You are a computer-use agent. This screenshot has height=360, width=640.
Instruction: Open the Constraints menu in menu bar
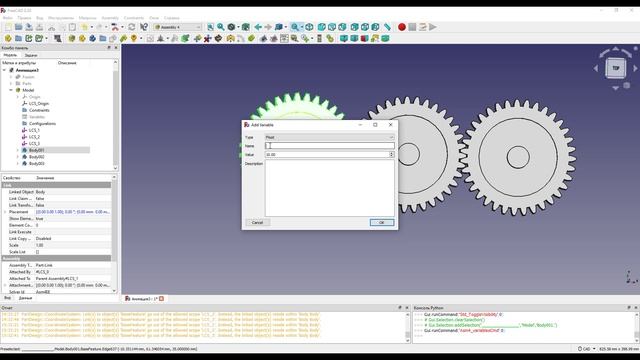point(134,18)
